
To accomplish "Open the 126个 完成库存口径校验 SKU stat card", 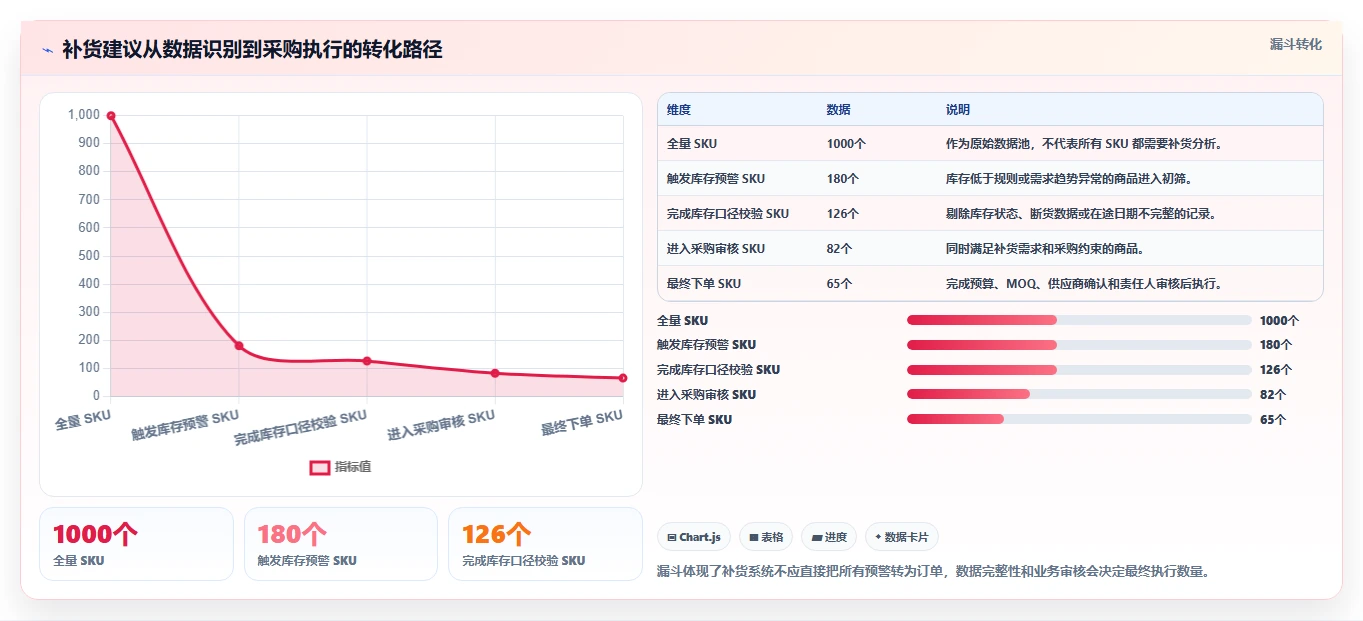I will coord(545,544).
